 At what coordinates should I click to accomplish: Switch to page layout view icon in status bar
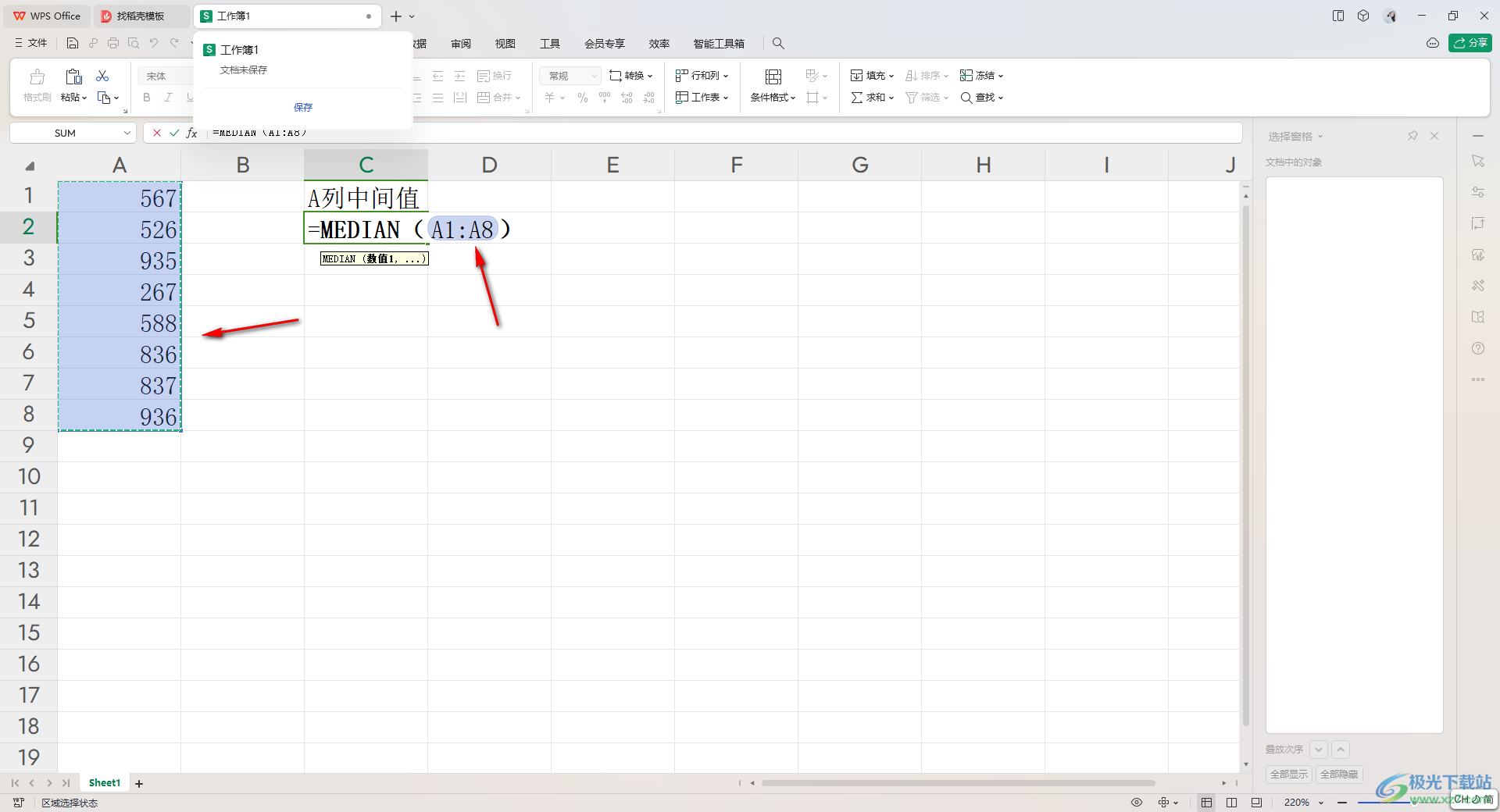1232,803
